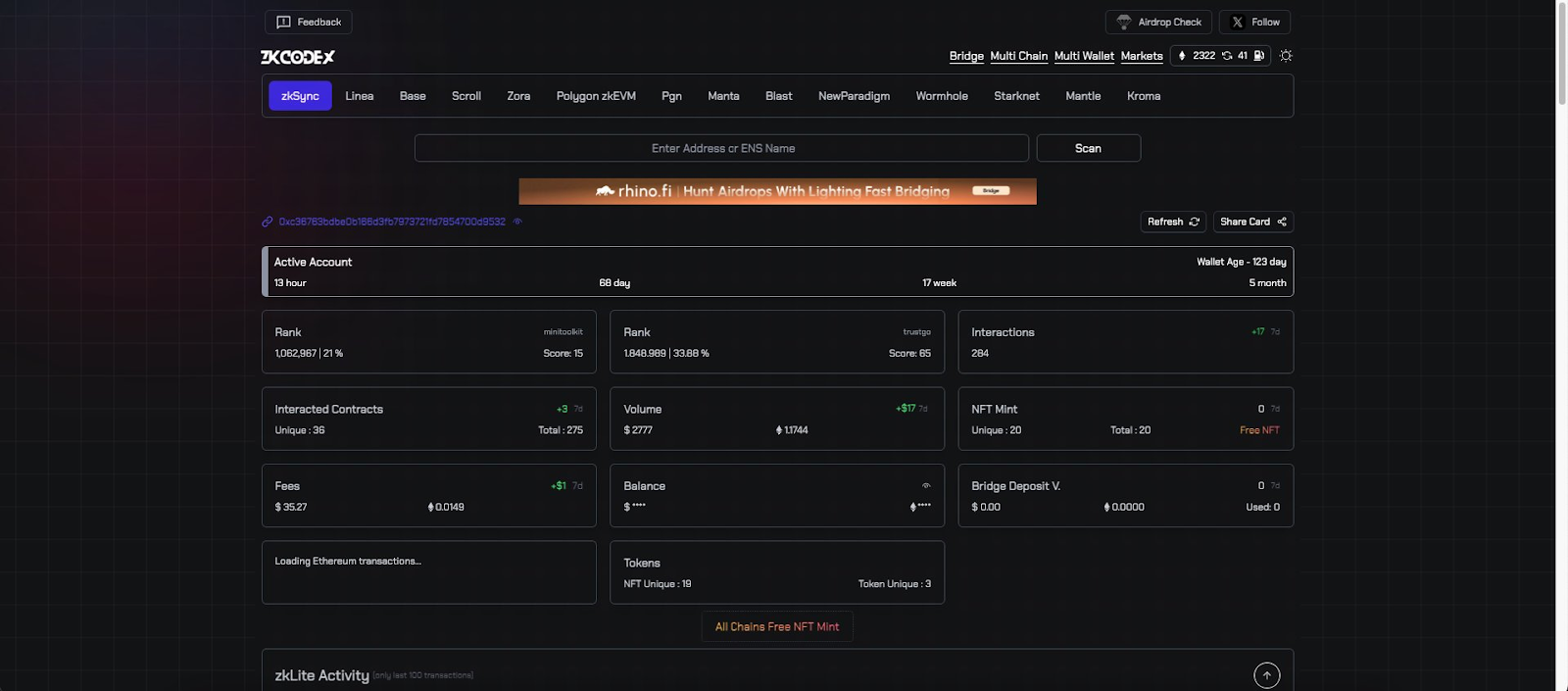Click the rhino.fi airdrop banner
Screen dimensions: 1568x691
tap(777, 191)
